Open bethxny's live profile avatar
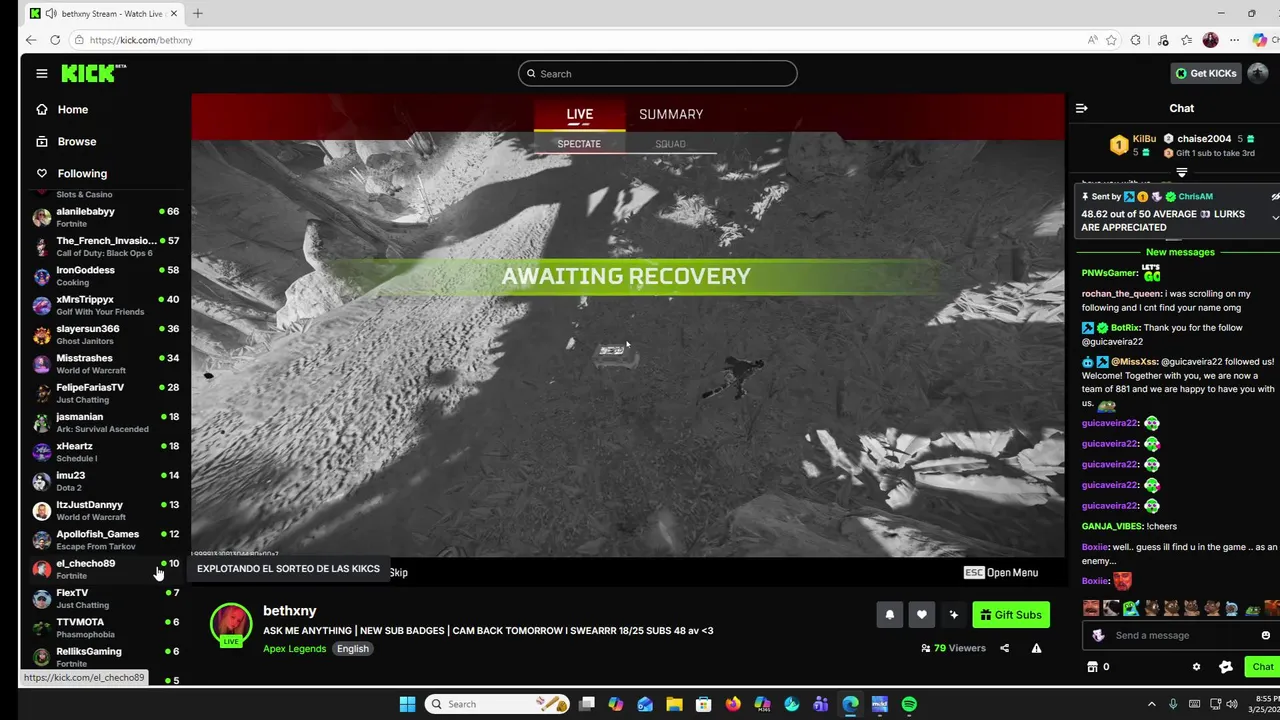This screenshot has height=720, width=1280. click(231, 624)
